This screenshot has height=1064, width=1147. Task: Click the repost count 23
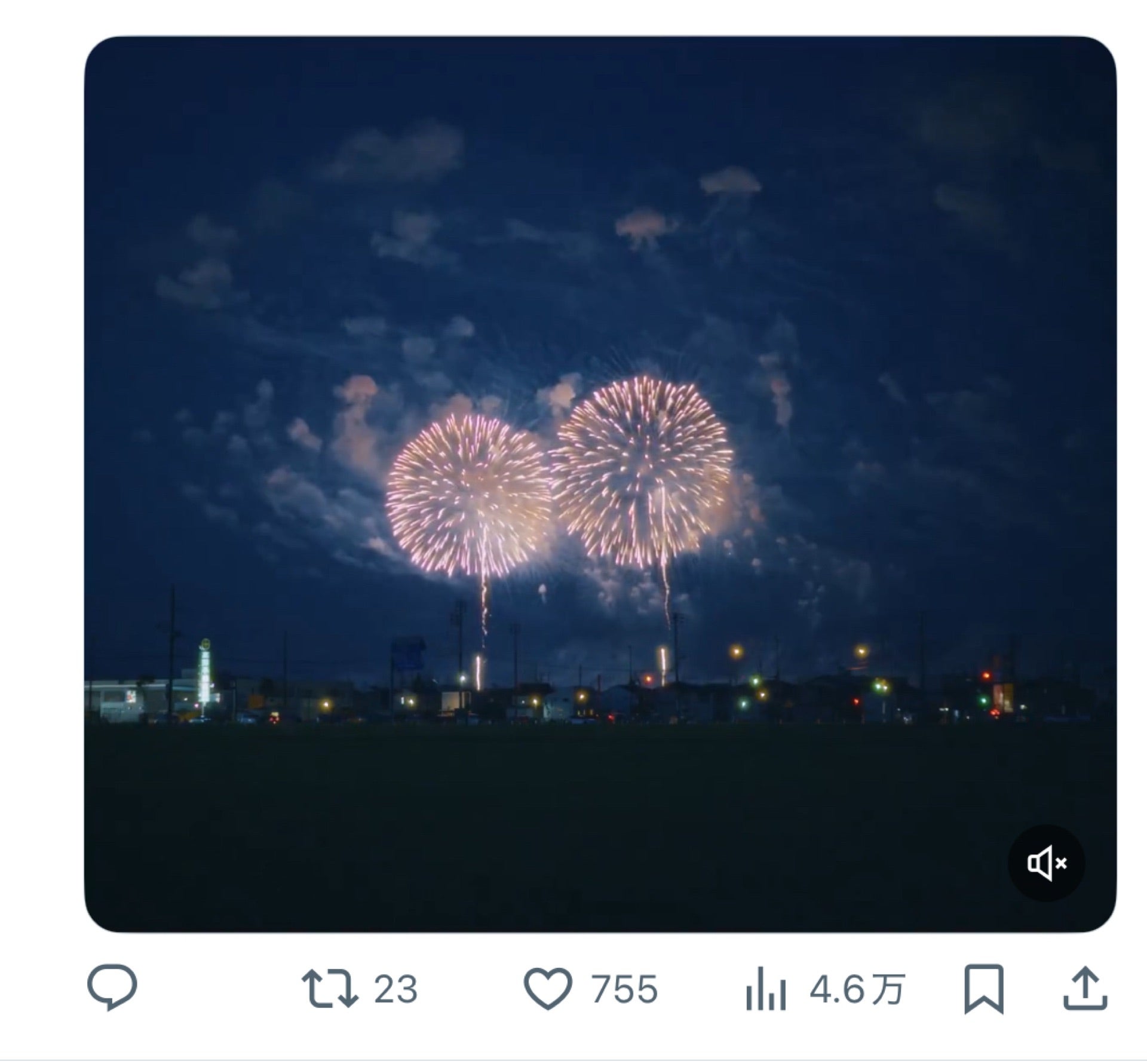coord(395,989)
